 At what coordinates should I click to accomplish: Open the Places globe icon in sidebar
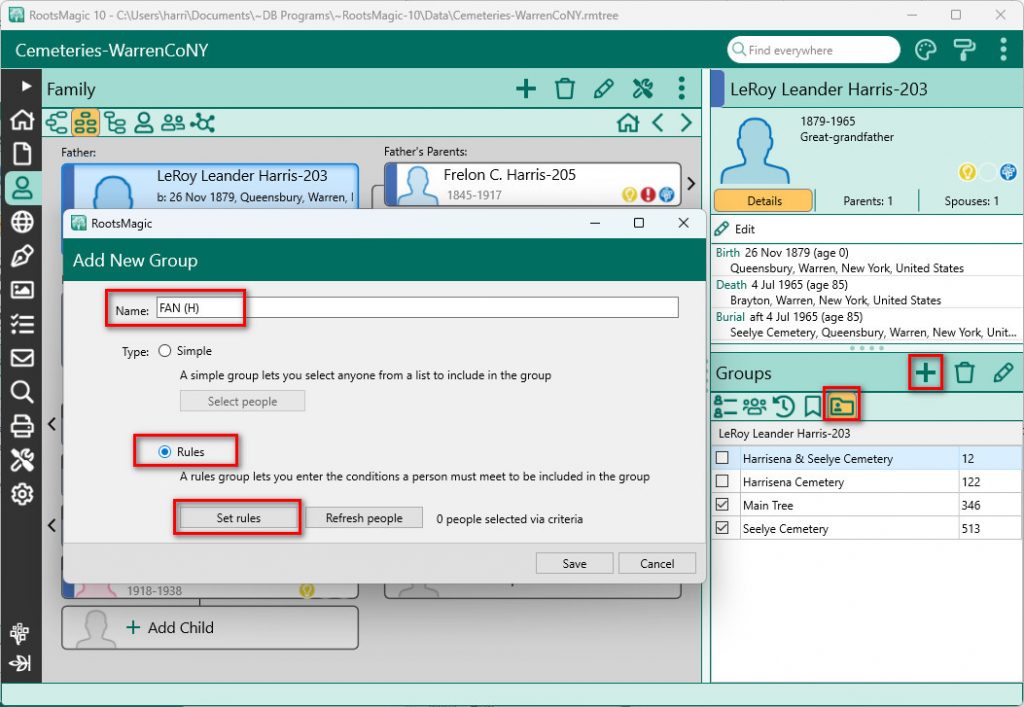pyautogui.click(x=22, y=222)
